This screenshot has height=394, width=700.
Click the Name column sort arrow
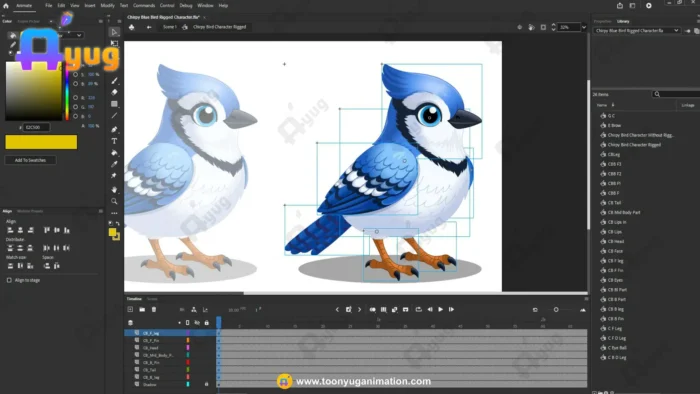click(x=613, y=105)
